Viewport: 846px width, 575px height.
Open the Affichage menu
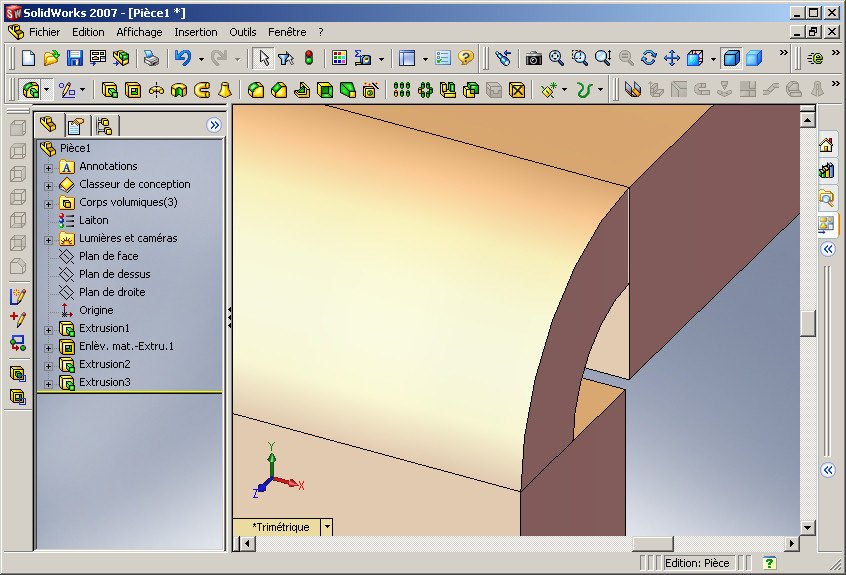[139, 32]
